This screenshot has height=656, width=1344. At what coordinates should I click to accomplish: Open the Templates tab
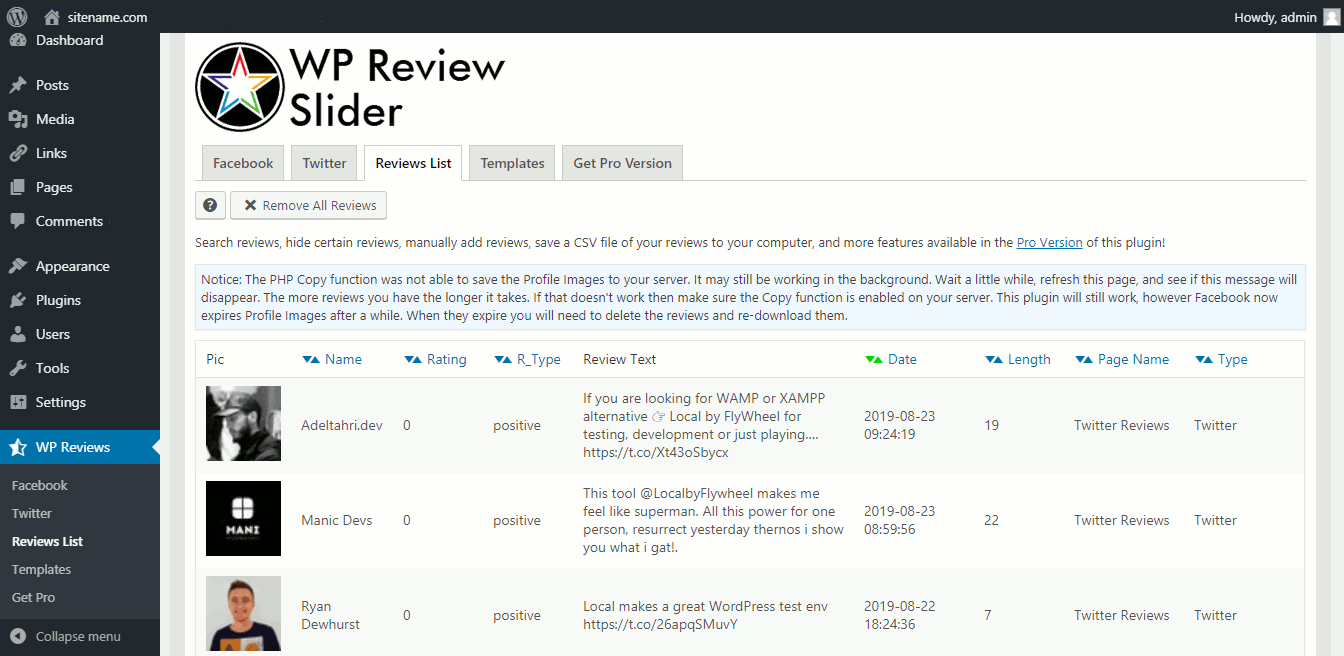click(x=512, y=163)
